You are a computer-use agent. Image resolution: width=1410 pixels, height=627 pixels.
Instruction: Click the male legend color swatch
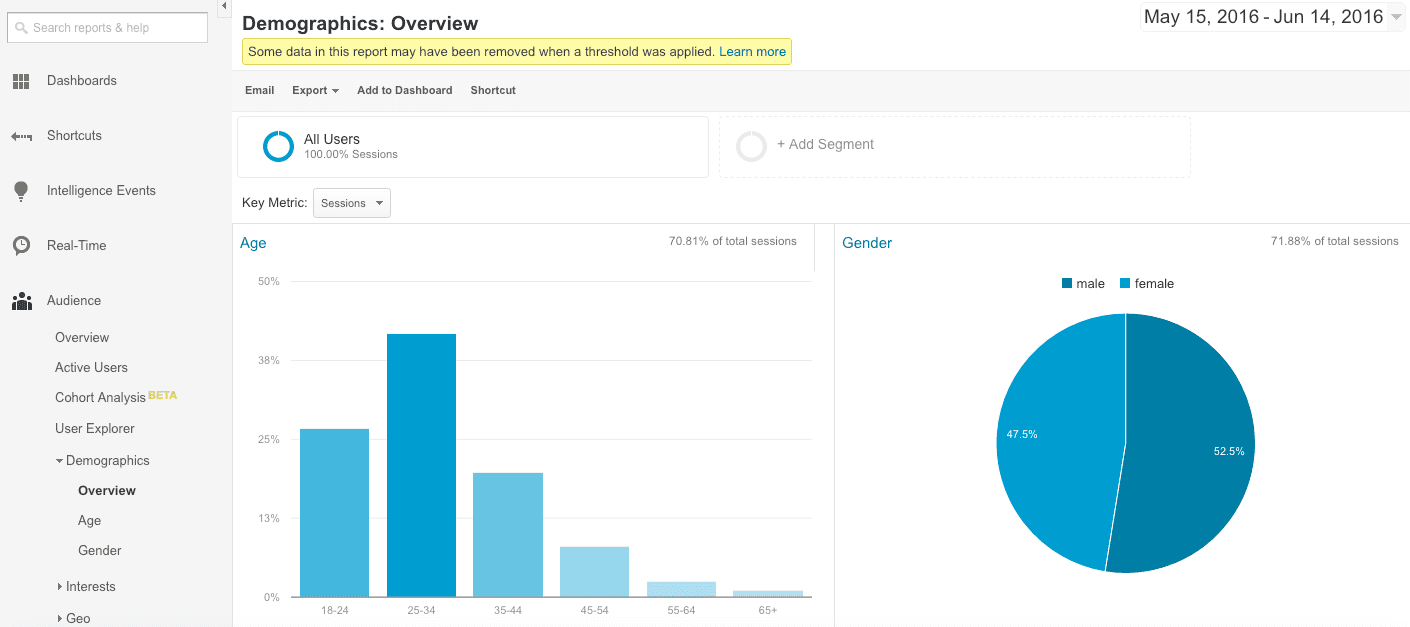point(1067,284)
